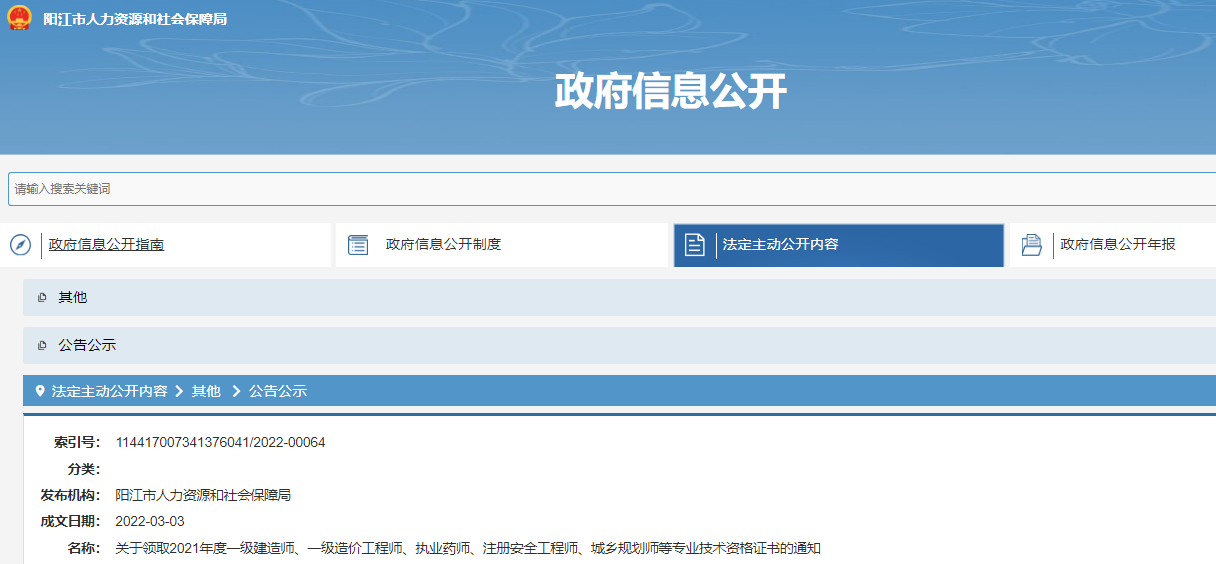Go to 公告公示 in breadcrumb path

coord(278,391)
